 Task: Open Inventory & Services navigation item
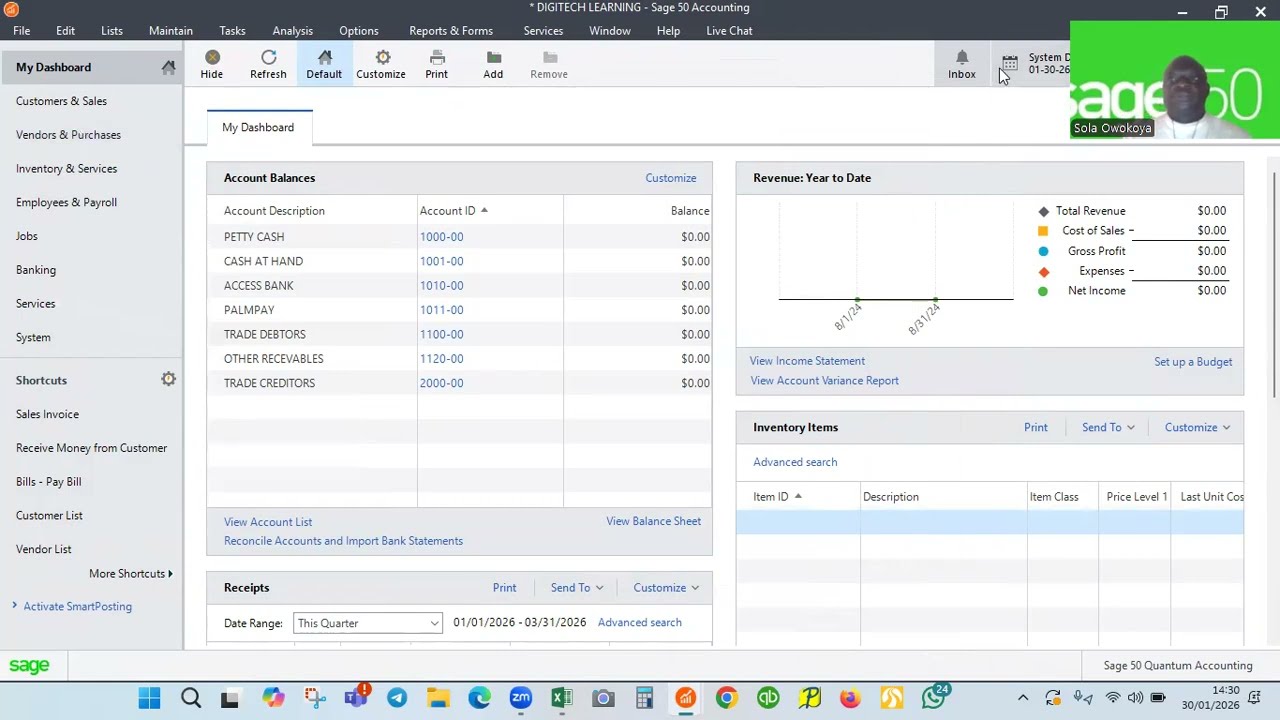[66, 169]
